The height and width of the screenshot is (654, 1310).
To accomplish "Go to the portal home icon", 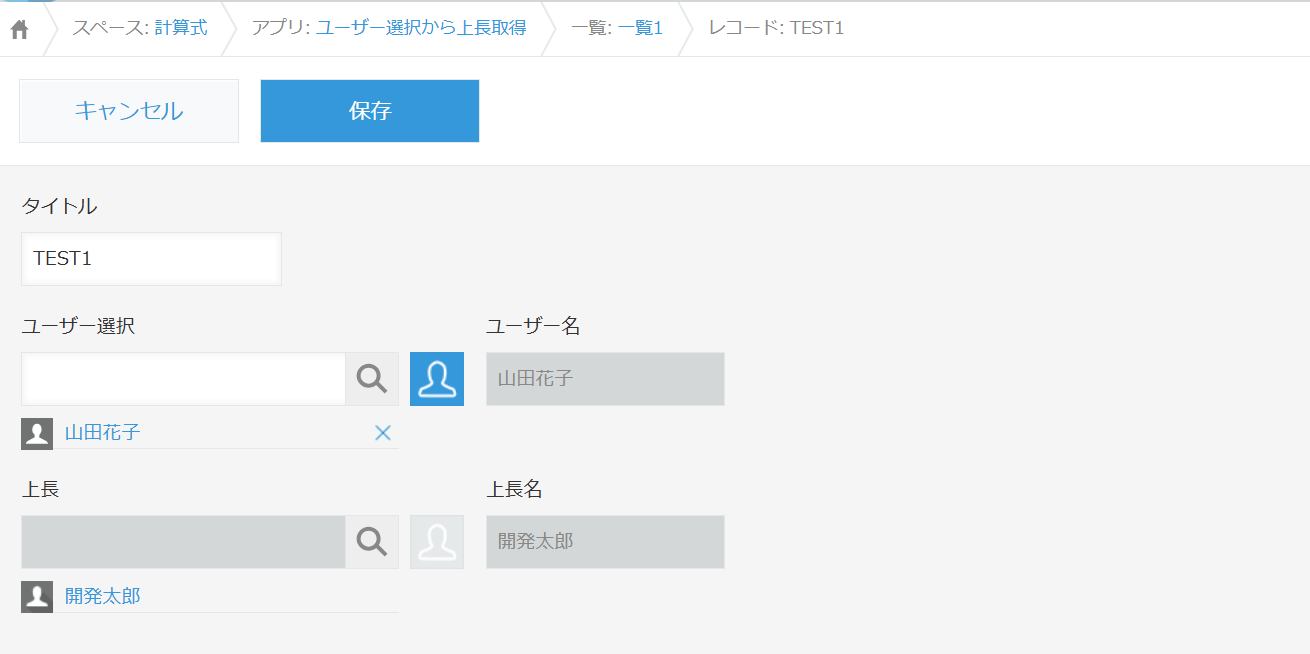I will 19,29.
